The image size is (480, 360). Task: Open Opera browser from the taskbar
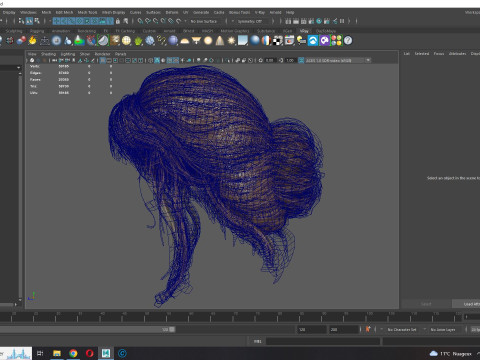pyautogui.click(x=90, y=353)
